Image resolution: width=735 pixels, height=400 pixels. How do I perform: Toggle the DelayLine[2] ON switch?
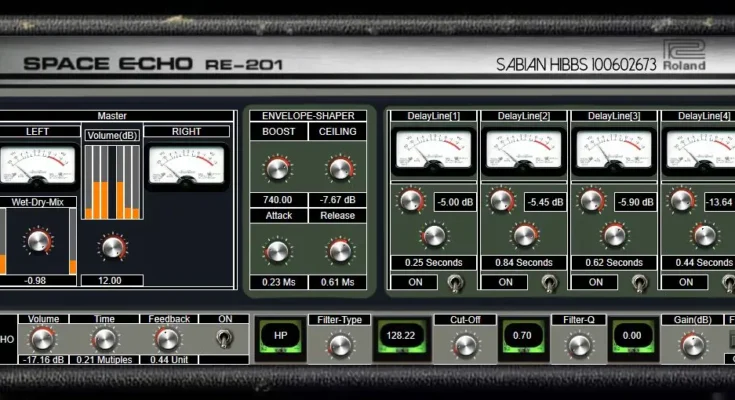point(547,282)
